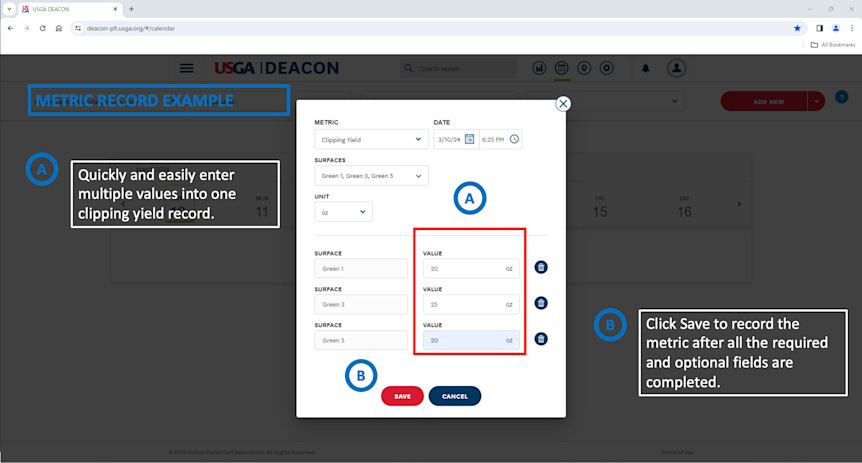
Task: Delete the Green 1 value row
Action: [541, 267]
